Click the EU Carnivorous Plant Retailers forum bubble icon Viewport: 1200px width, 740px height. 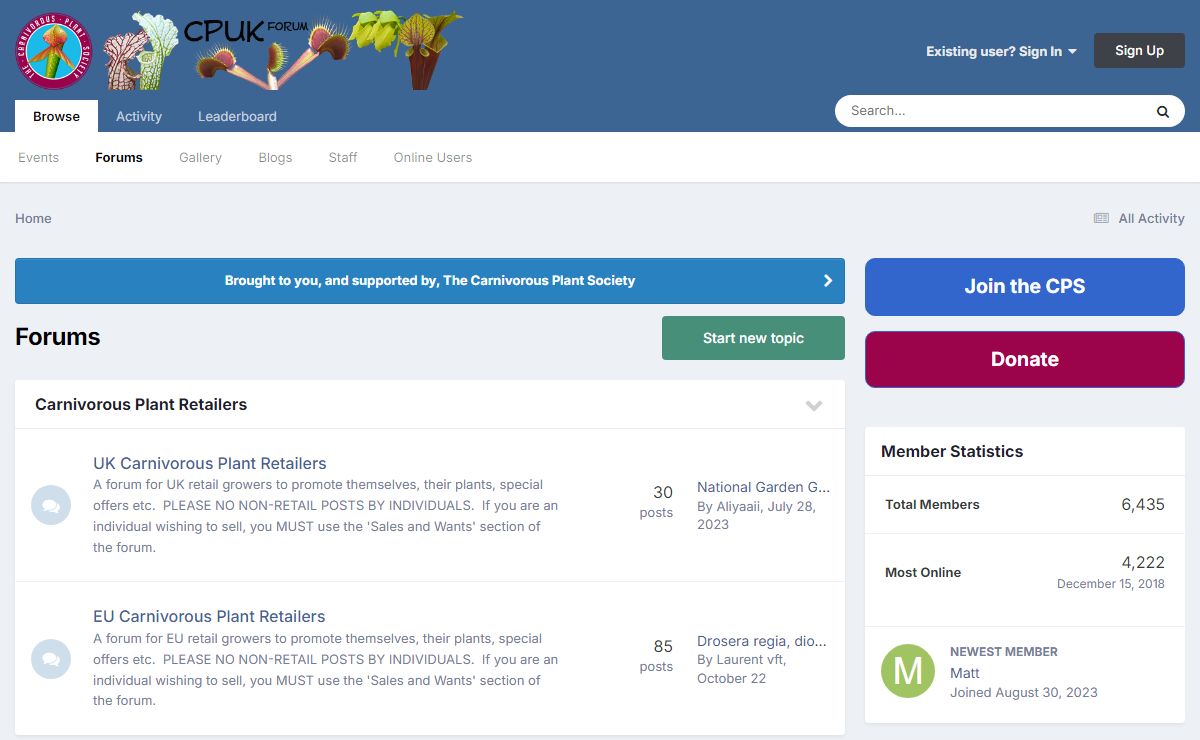(51, 659)
